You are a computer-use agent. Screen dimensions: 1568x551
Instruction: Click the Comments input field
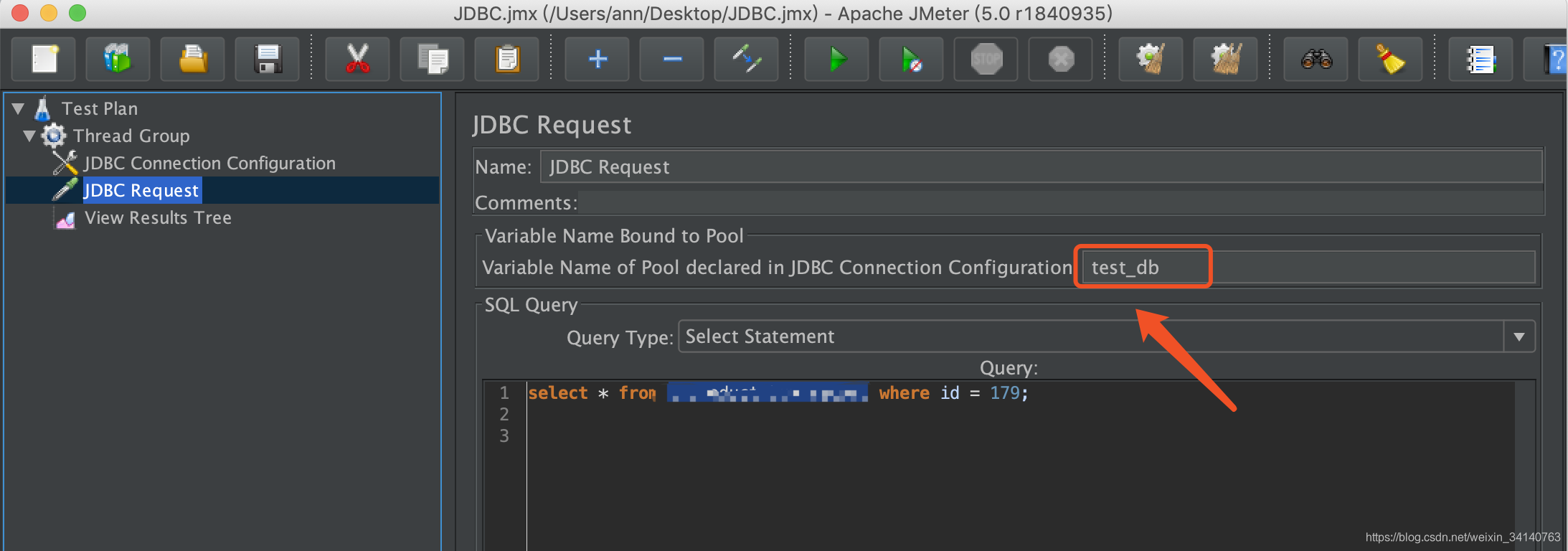[x=1060, y=203]
